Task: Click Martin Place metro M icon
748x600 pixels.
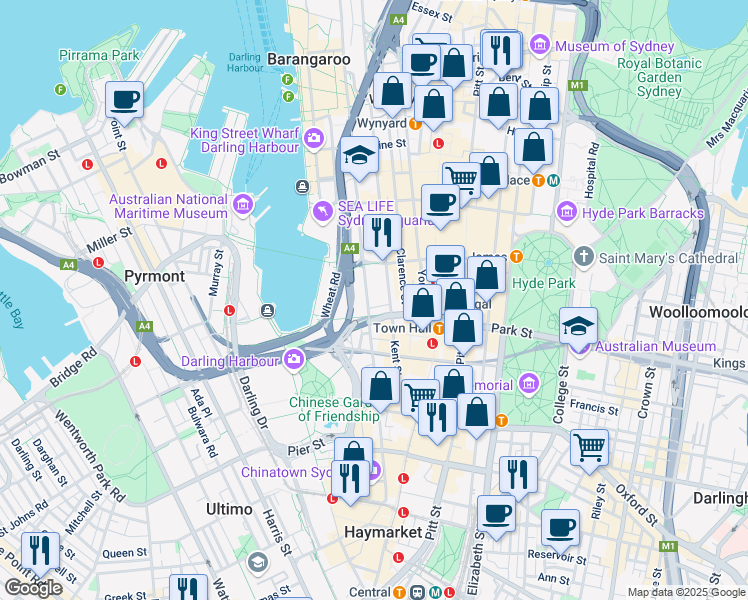Action: [553, 181]
